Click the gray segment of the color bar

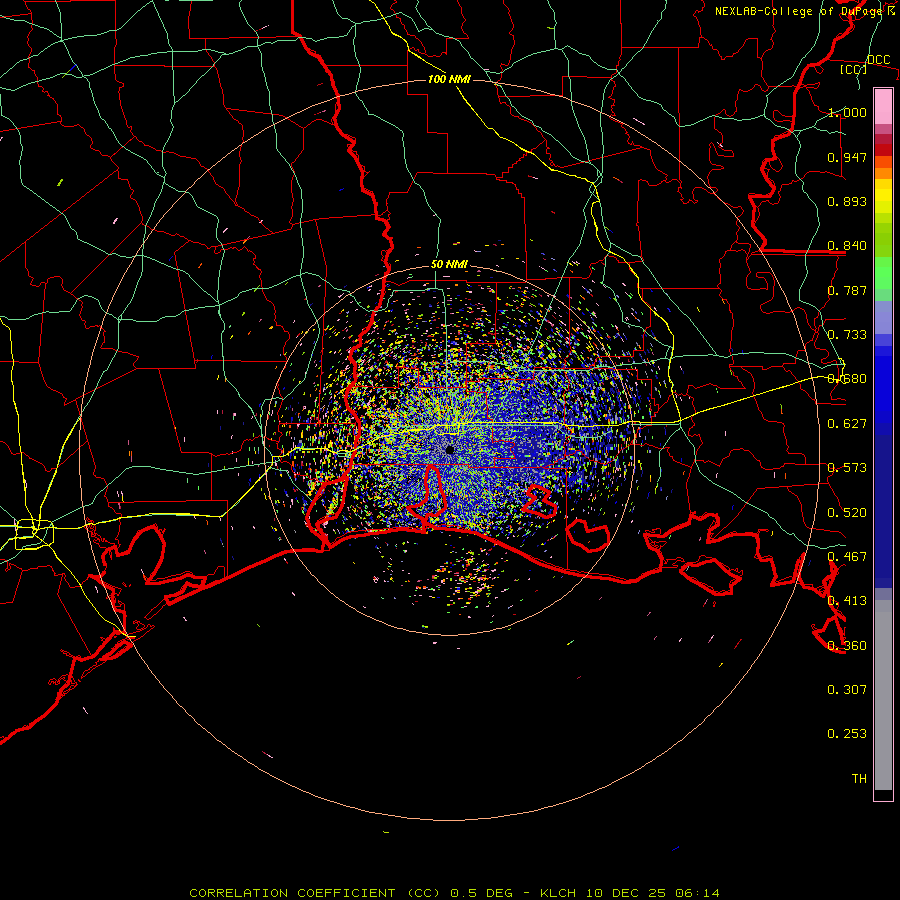[x=883, y=695]
